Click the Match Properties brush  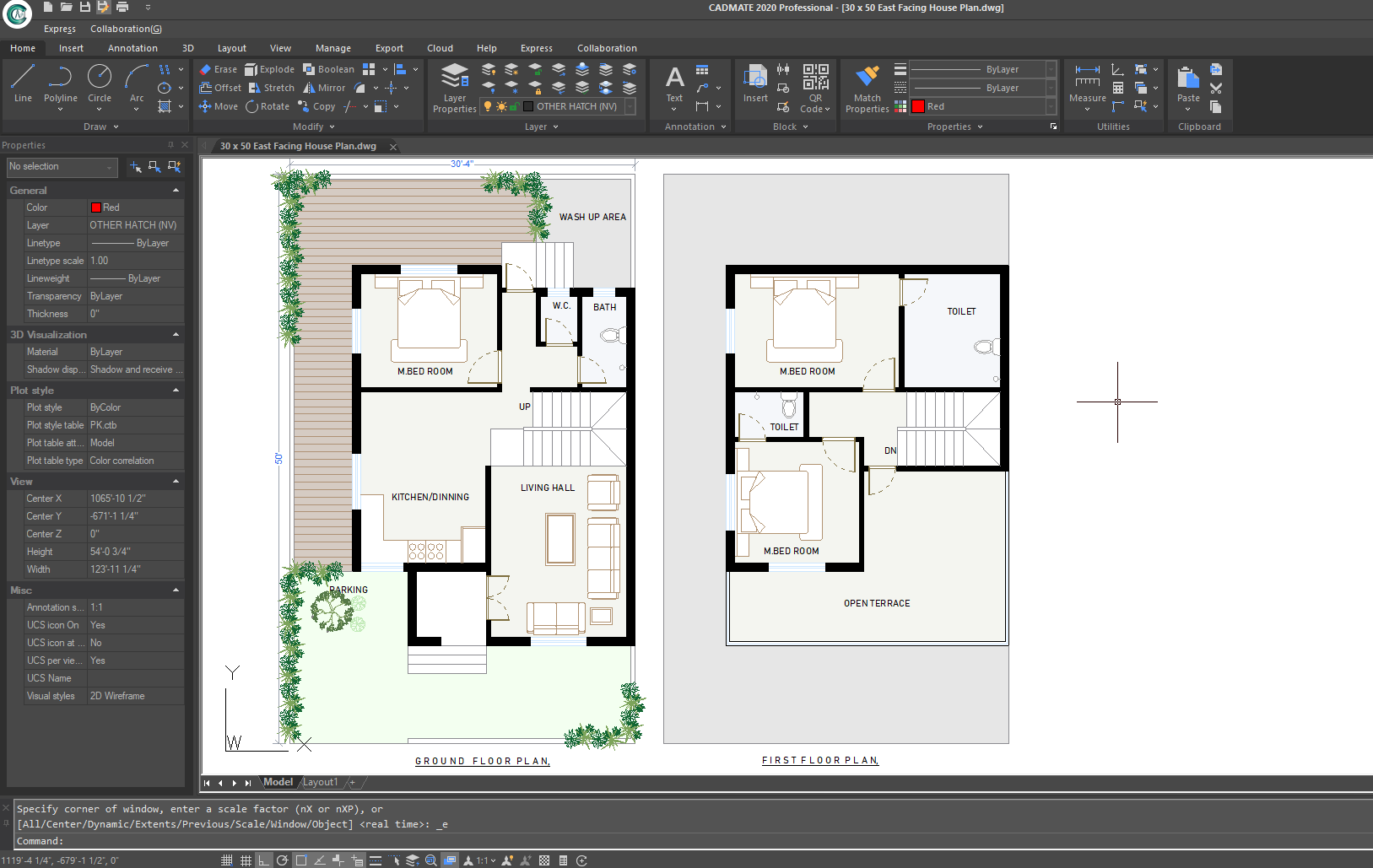pos(867,88)
